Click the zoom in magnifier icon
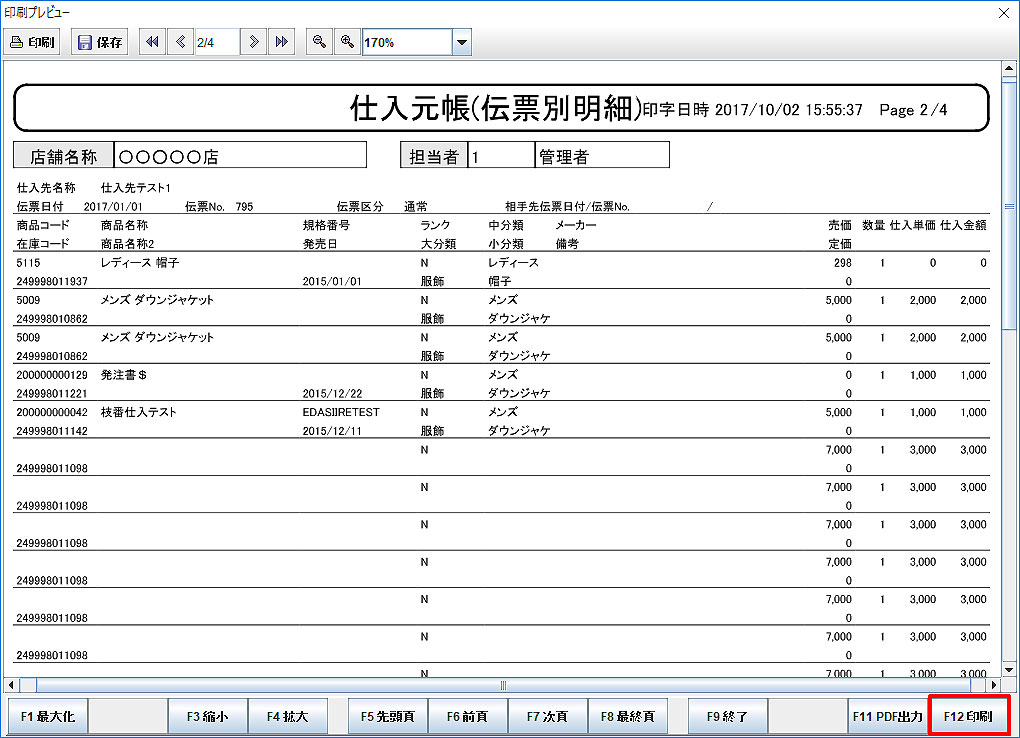The width and height of the screenshot is (1020, 738). tap(347, 42)
